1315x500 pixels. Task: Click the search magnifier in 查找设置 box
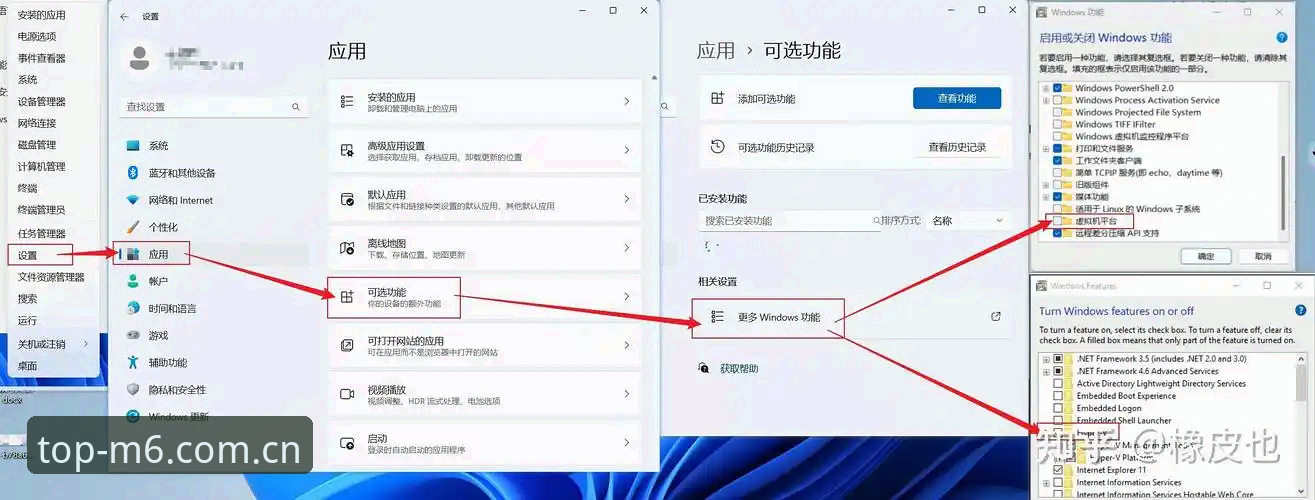click(x=296, y=106)
